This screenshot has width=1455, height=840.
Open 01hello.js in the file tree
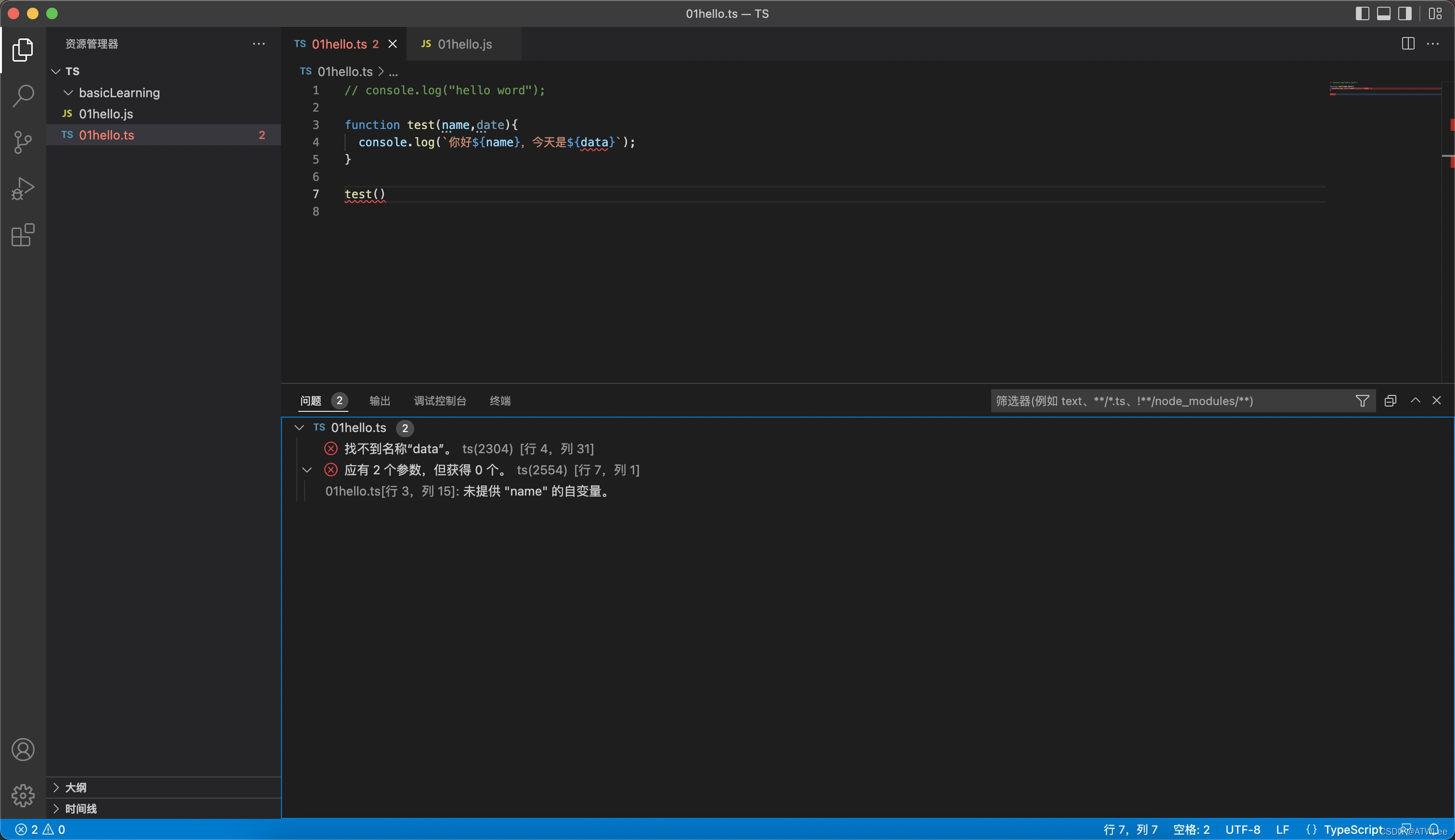(163, 114)
